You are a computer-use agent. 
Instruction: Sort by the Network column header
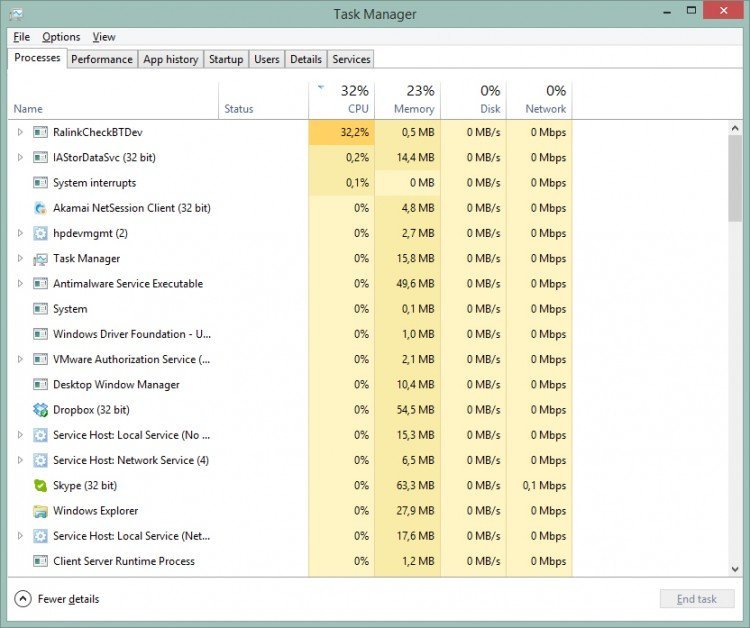[540, 100]
